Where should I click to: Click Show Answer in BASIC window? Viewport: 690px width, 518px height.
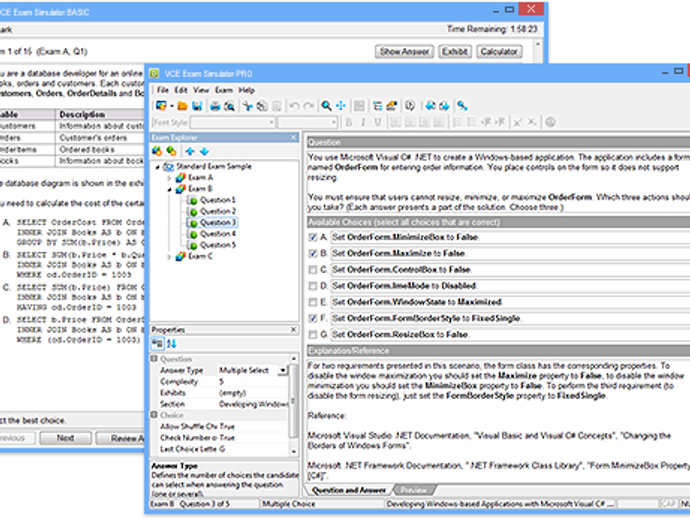(404, 51)
